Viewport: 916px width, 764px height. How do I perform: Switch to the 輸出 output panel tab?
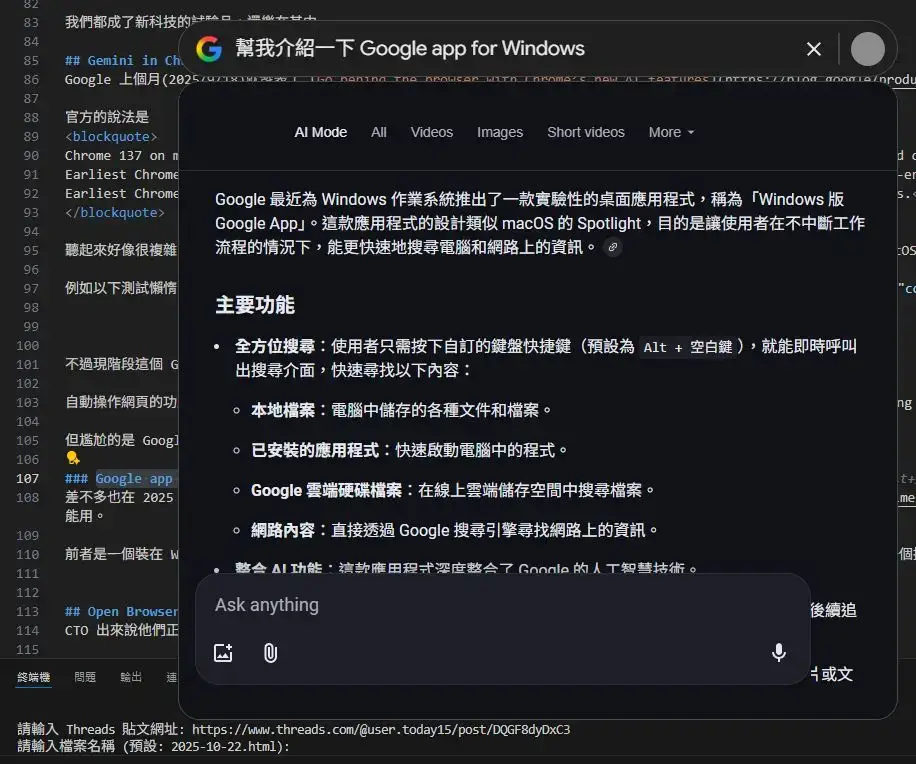(131, 677)
